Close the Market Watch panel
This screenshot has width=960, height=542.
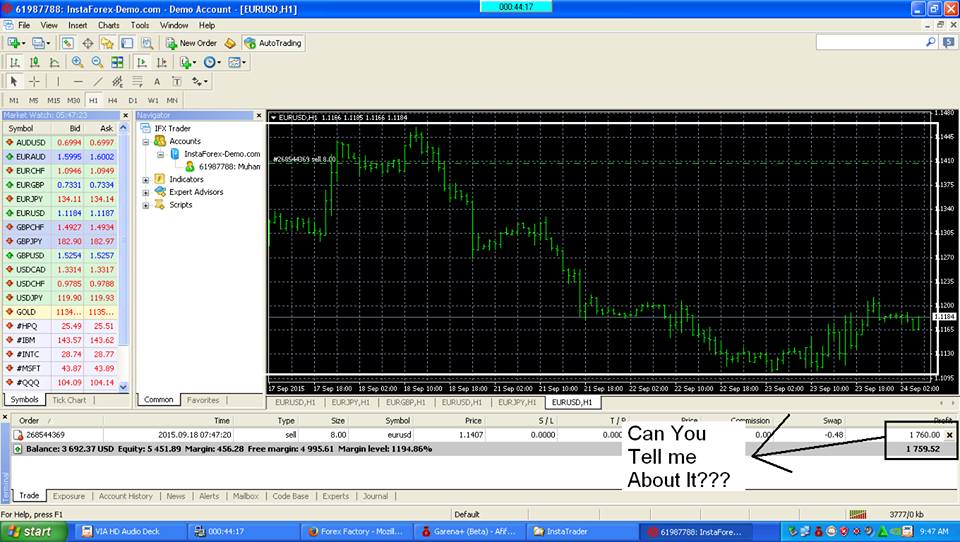[126, 115]
